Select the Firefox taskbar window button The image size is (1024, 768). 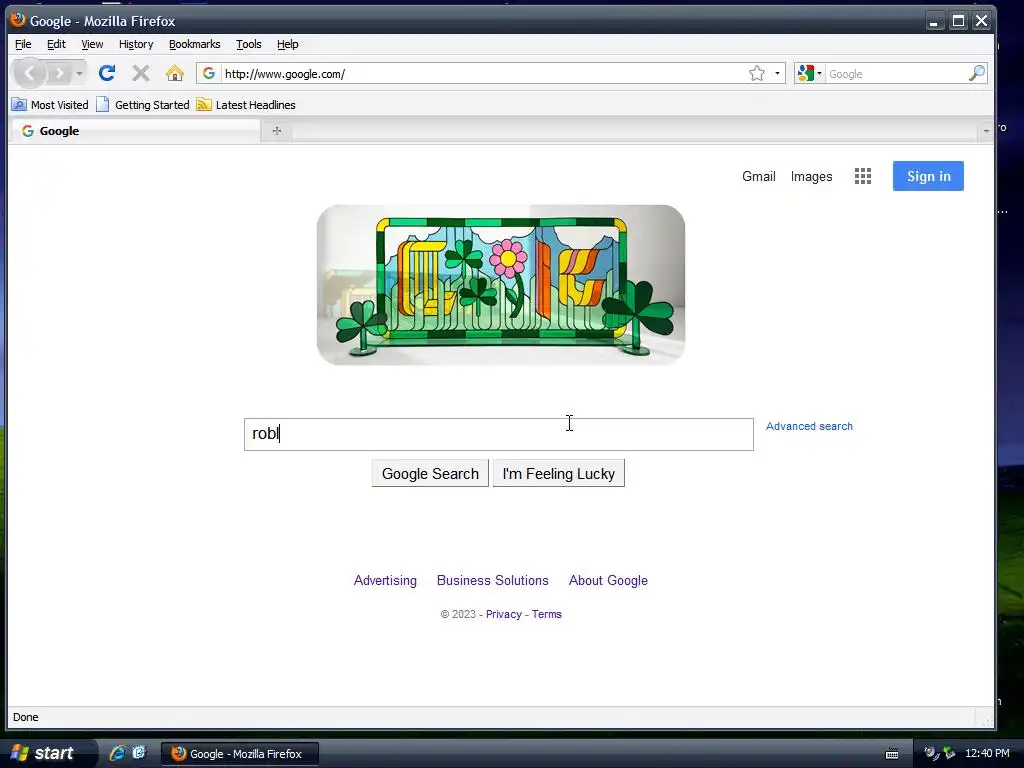click(240, 754)
